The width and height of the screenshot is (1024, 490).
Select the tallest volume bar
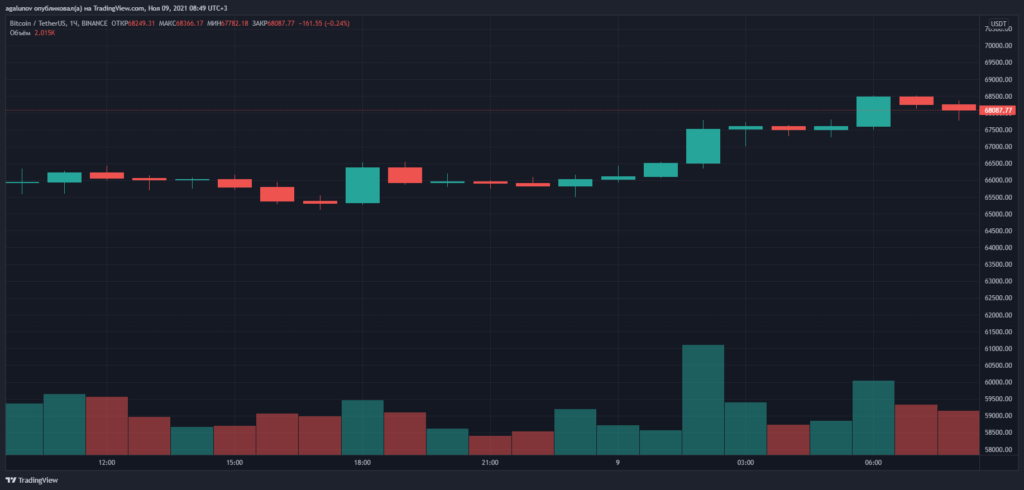(x=702, y=400)
